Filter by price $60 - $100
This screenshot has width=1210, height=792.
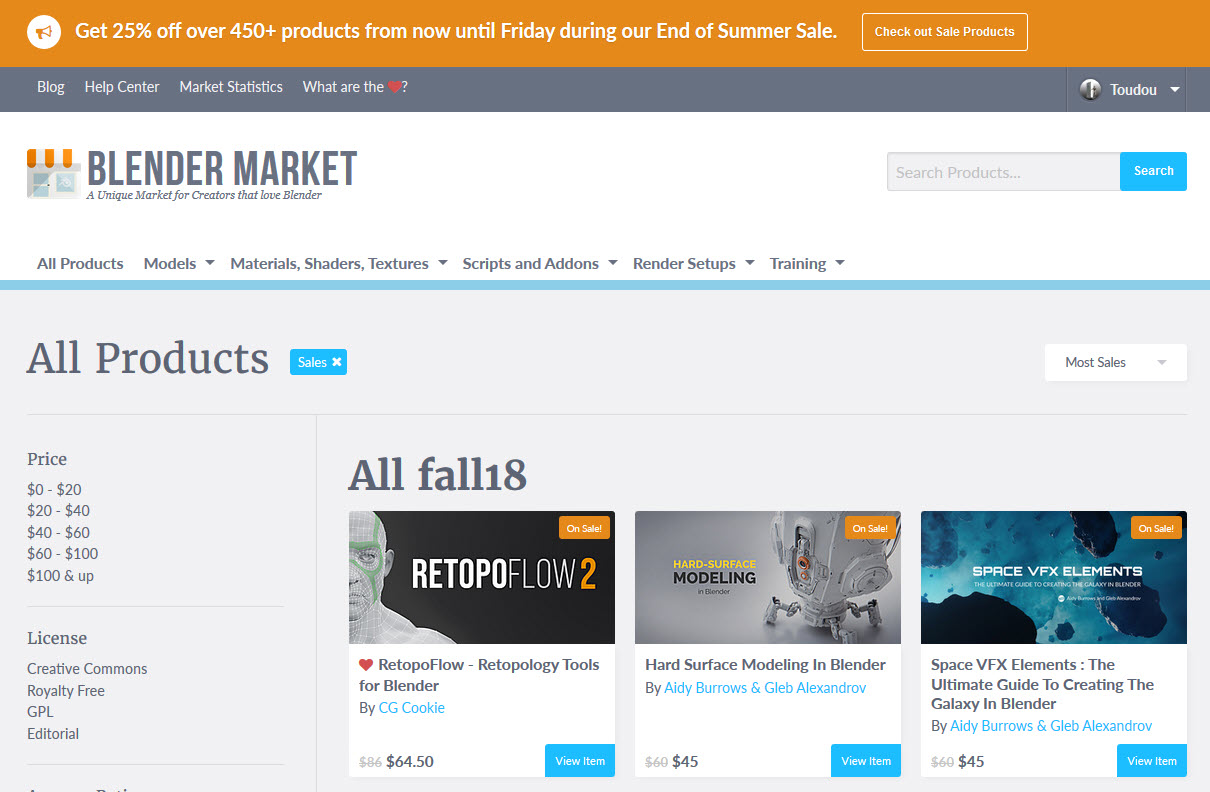click(62, 554)
